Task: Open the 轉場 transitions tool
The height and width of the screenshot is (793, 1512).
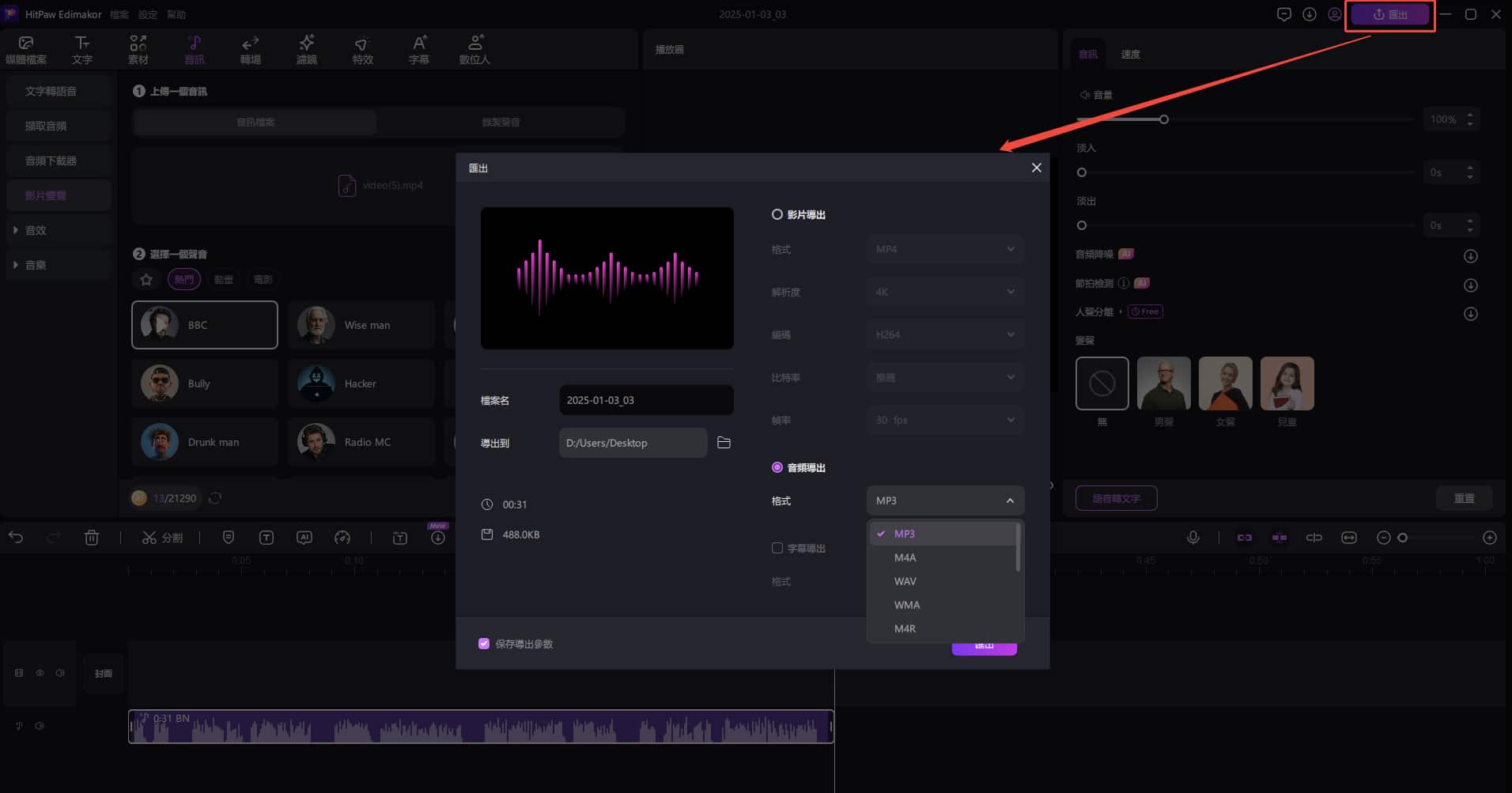Action: (x=250, y=49)
